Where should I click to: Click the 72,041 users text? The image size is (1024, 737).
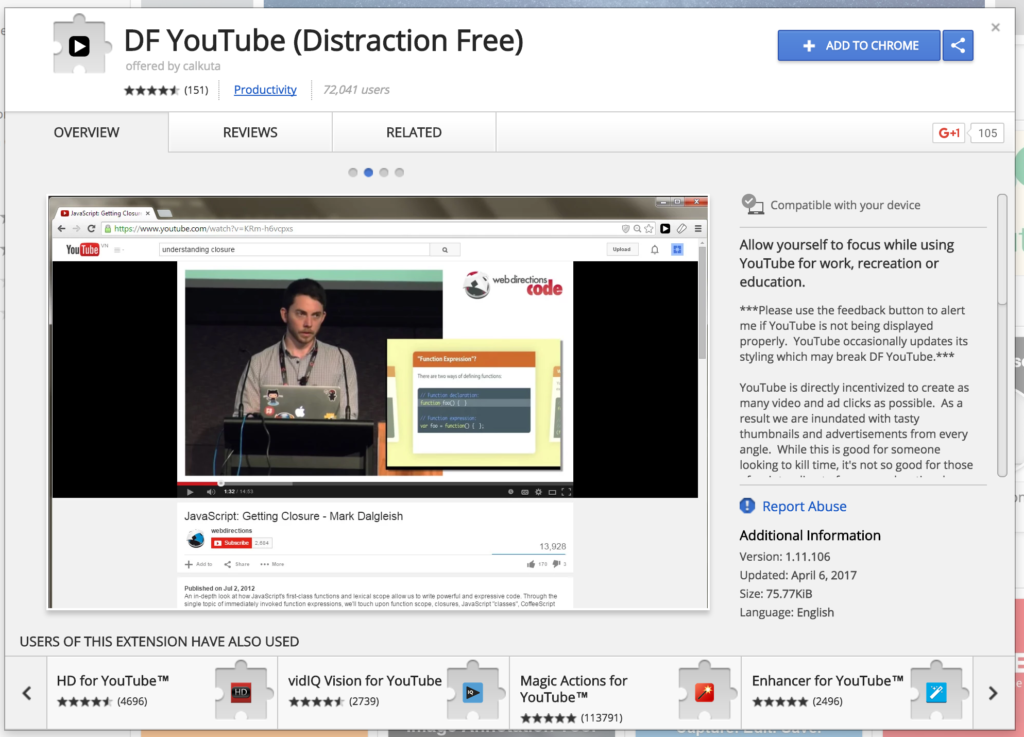(x=357, y=89)
